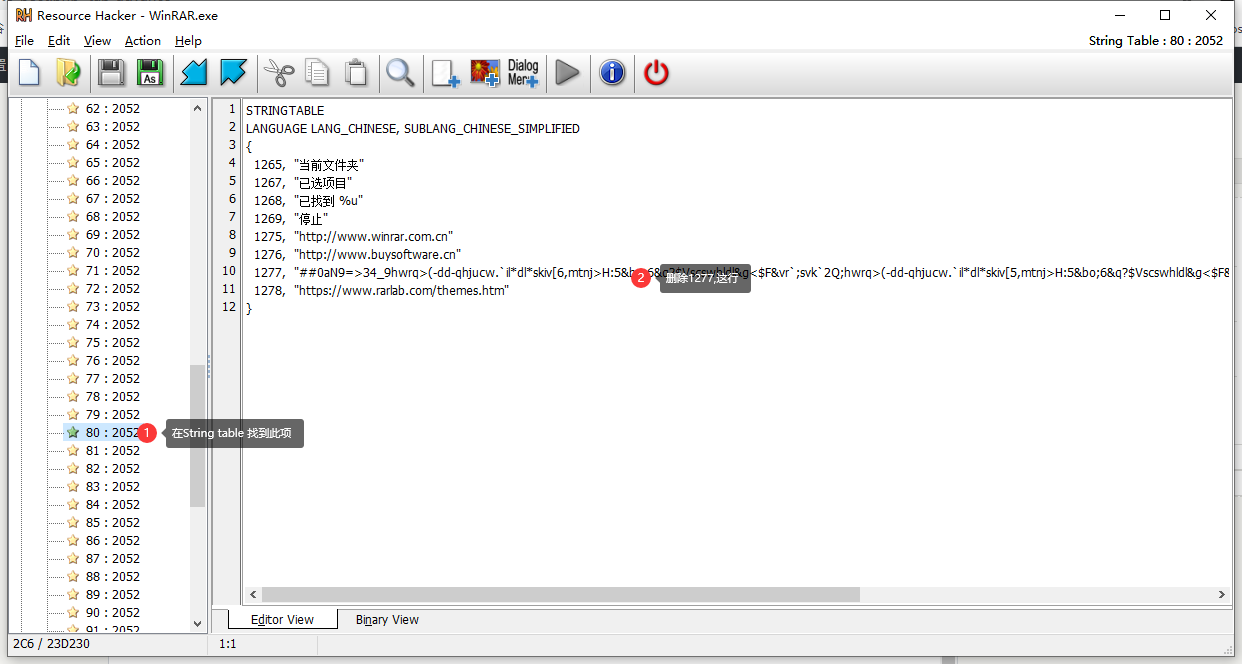The image size is (1242, 664).
Task: Select tree item 80 : 2052
Action: (x=112, y=433)
